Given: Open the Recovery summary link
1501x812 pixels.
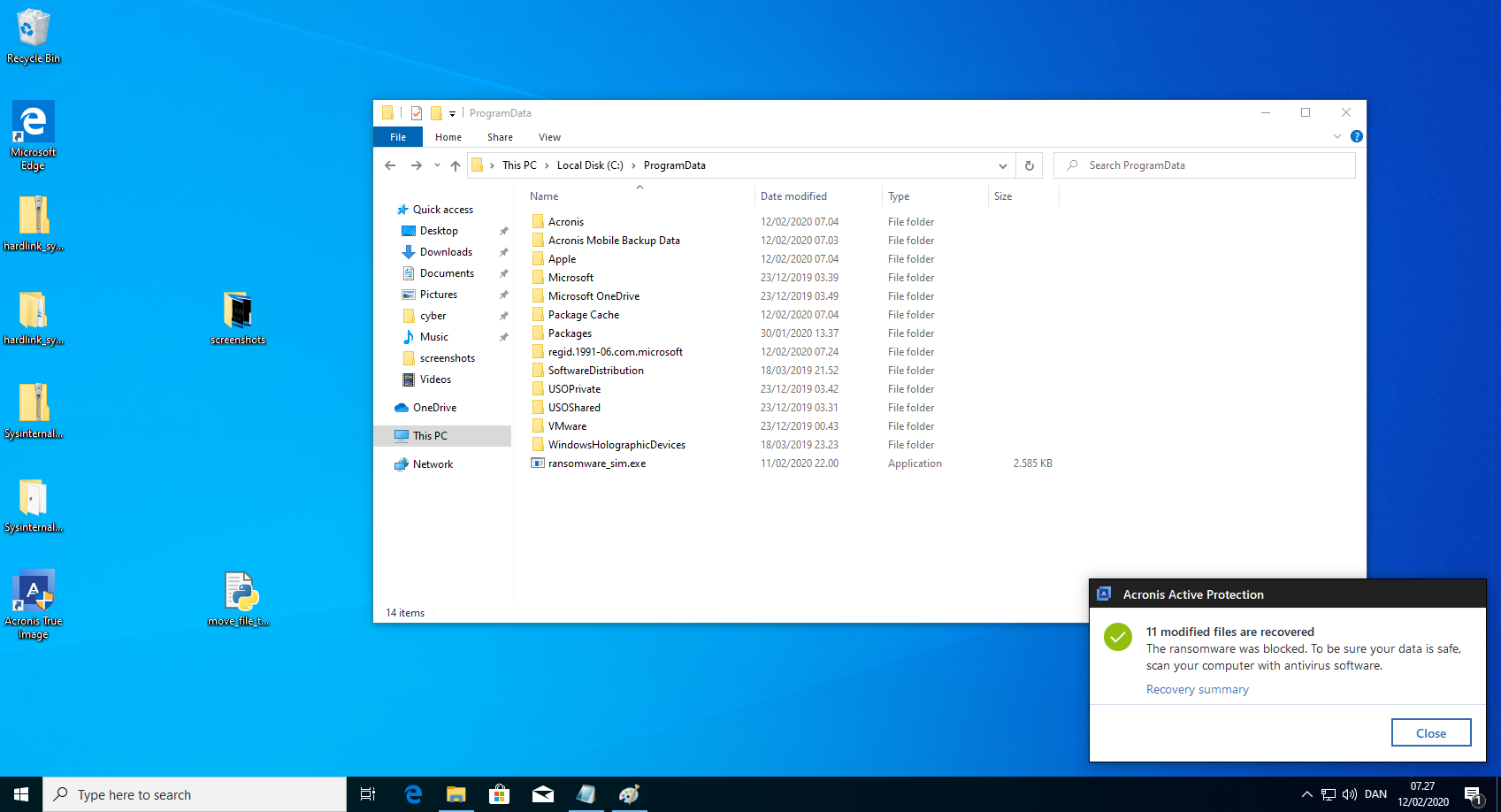Looking at the screenshot, I should pos(1197,690).
